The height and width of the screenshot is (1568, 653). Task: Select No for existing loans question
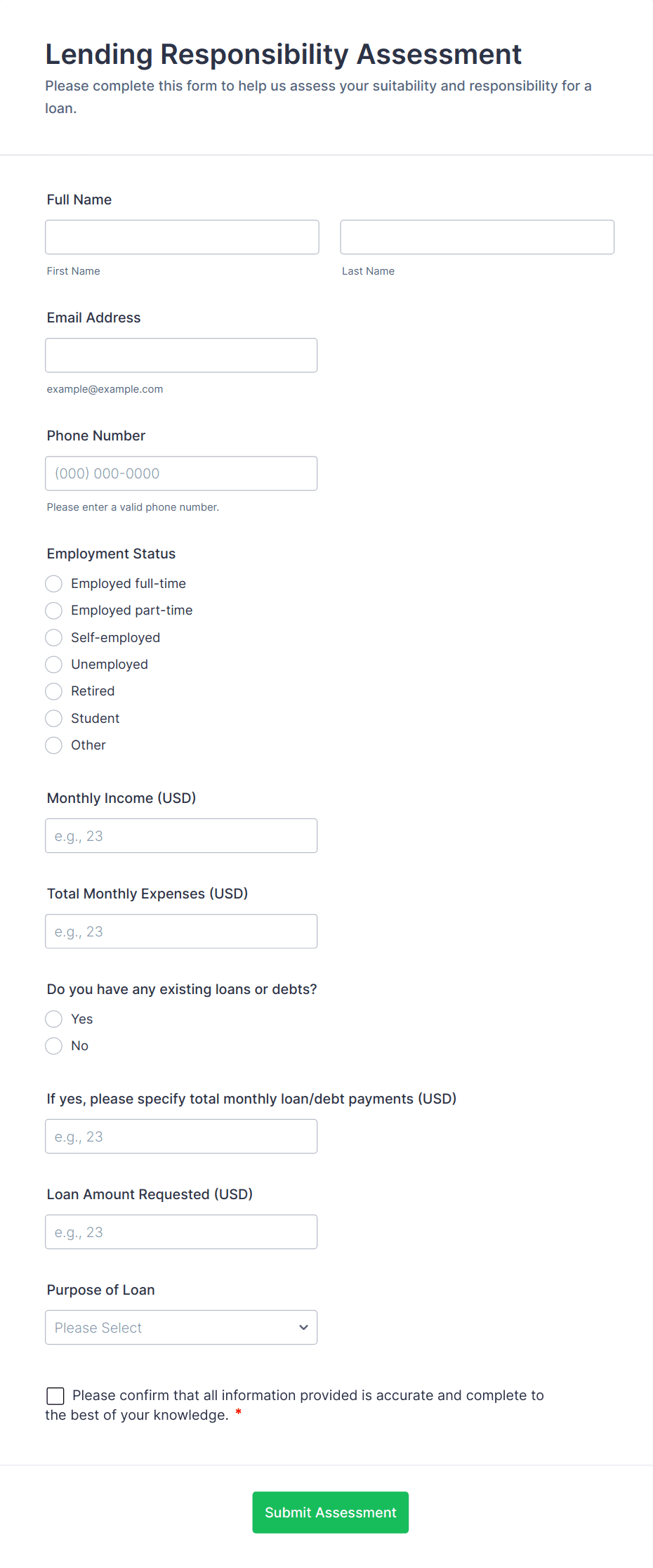(53, 1046)
